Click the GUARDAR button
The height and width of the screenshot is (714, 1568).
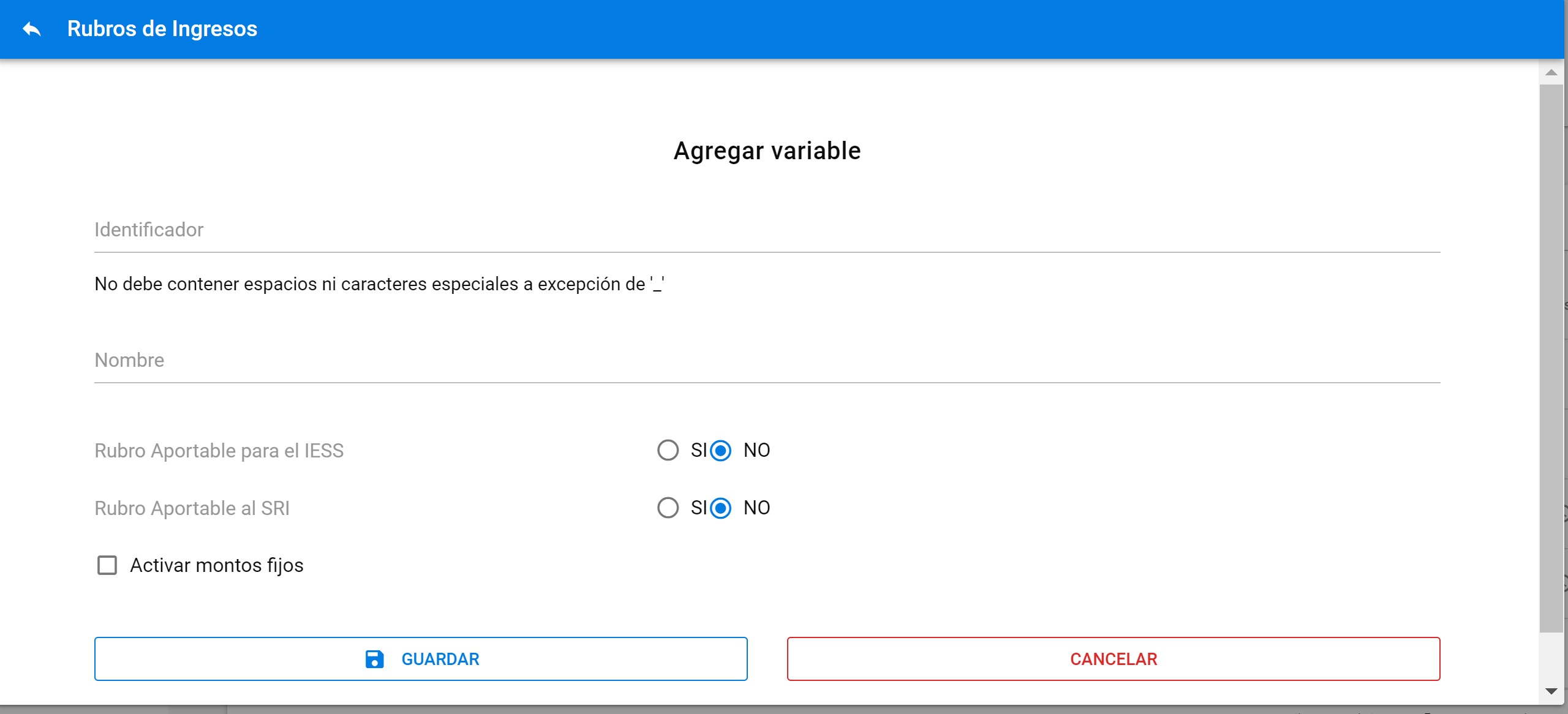click(x=421, y=659)
